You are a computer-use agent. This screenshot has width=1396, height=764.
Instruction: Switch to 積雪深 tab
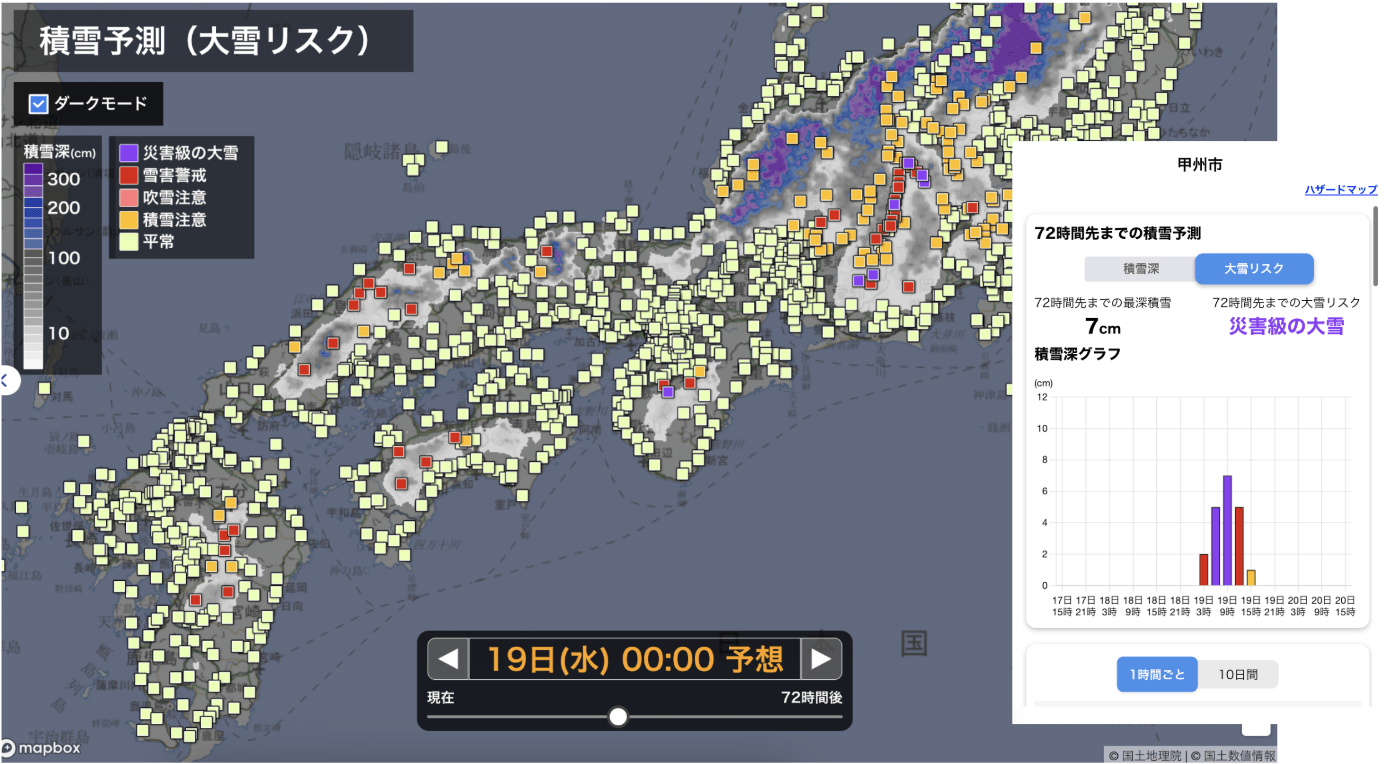pyautogui.click(x=1140, y=269)
